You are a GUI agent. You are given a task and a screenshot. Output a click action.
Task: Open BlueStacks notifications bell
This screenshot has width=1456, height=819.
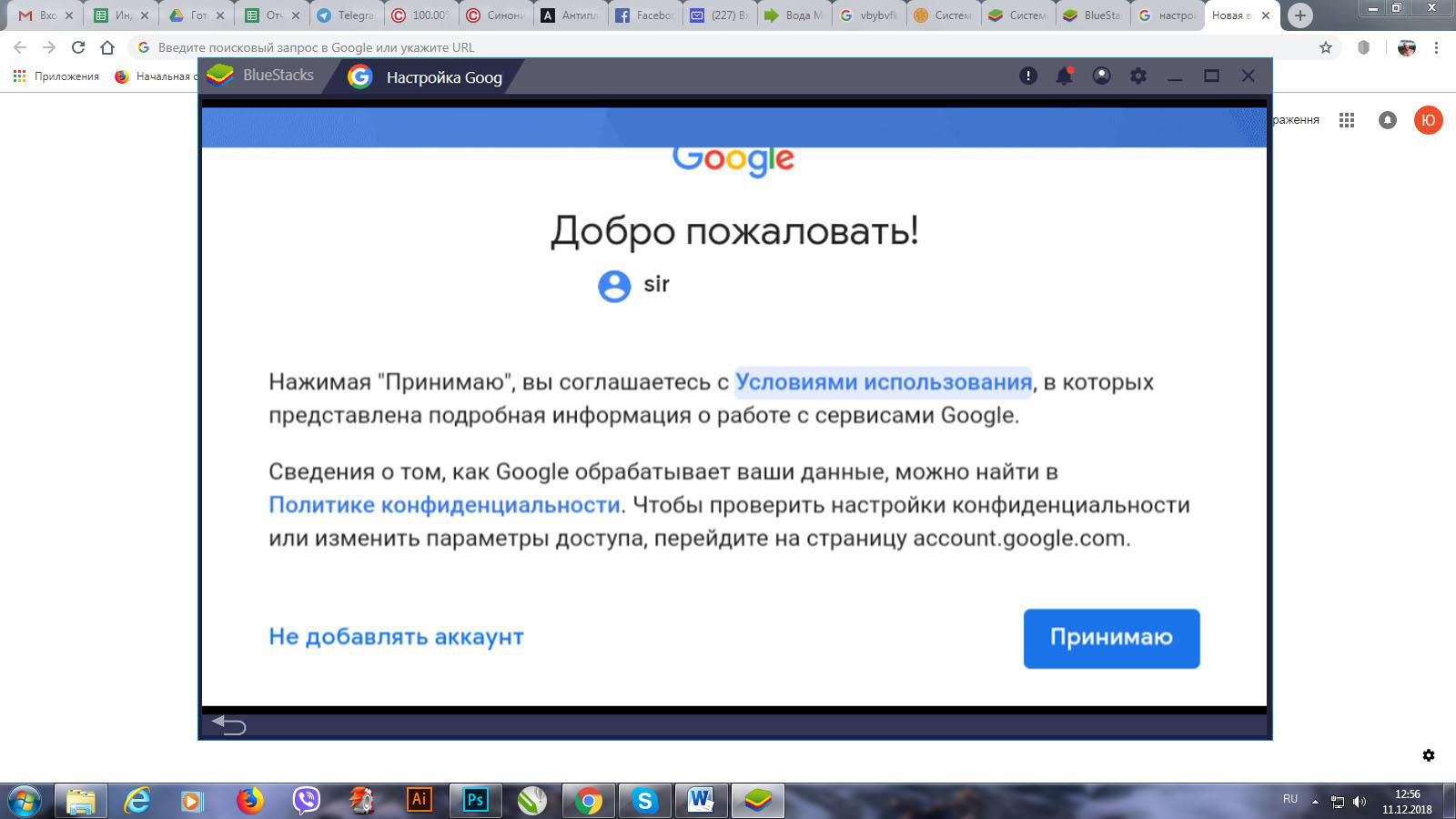coord(1064,76)
